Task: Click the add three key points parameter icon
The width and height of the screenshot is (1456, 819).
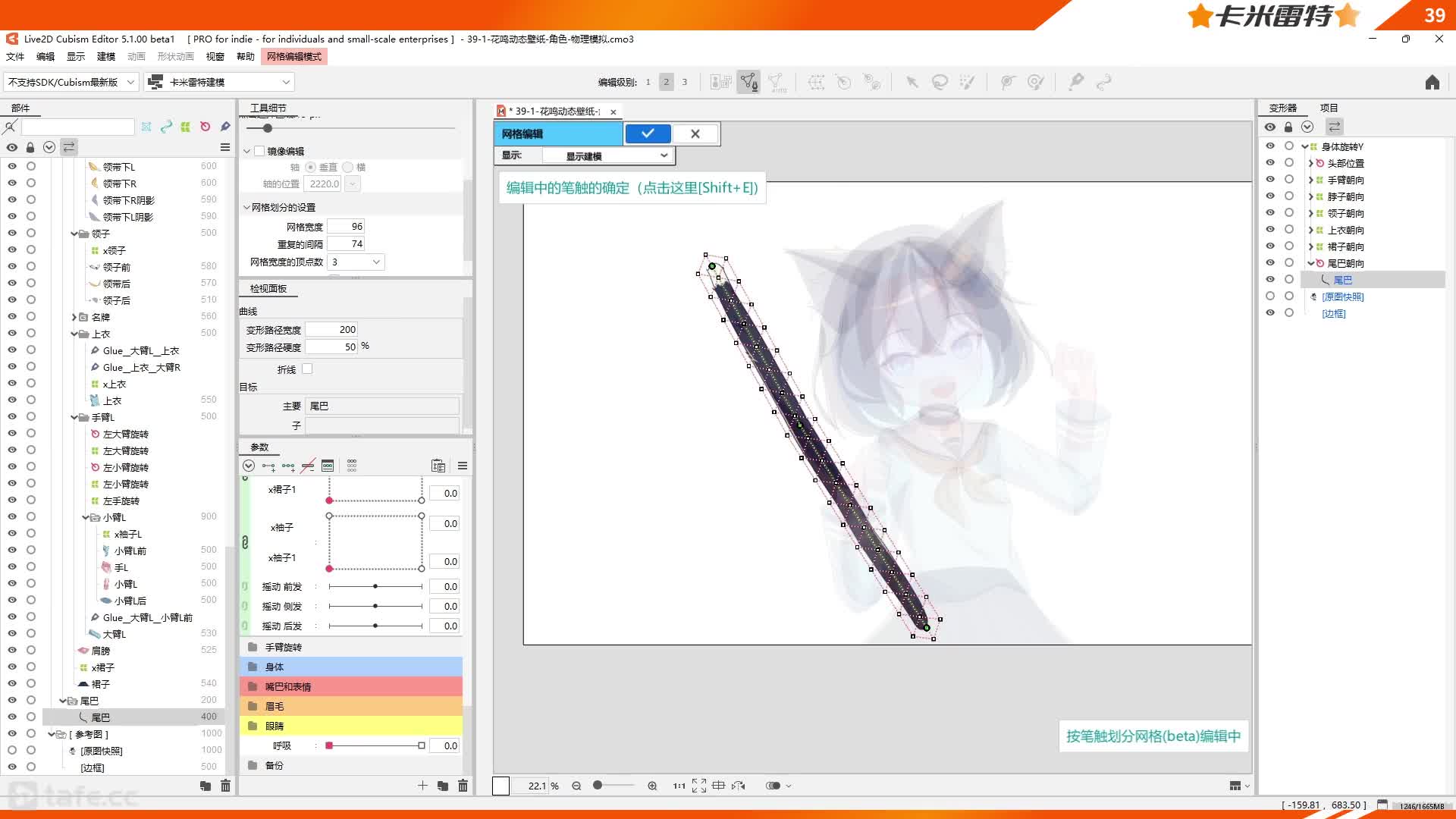Action: (x=288, y=466)
